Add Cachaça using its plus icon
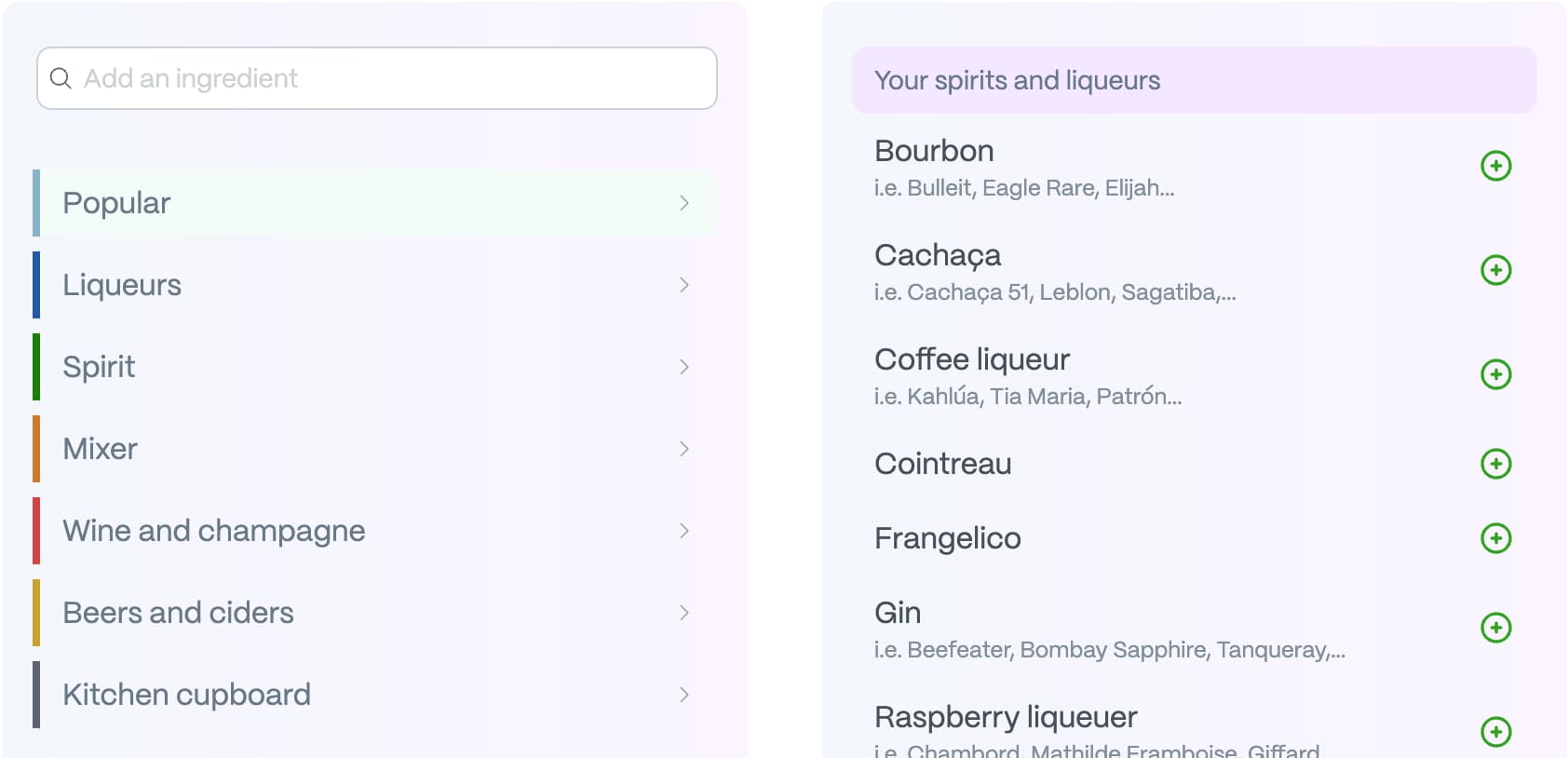1568x758 pixels. pos(1495,270)
